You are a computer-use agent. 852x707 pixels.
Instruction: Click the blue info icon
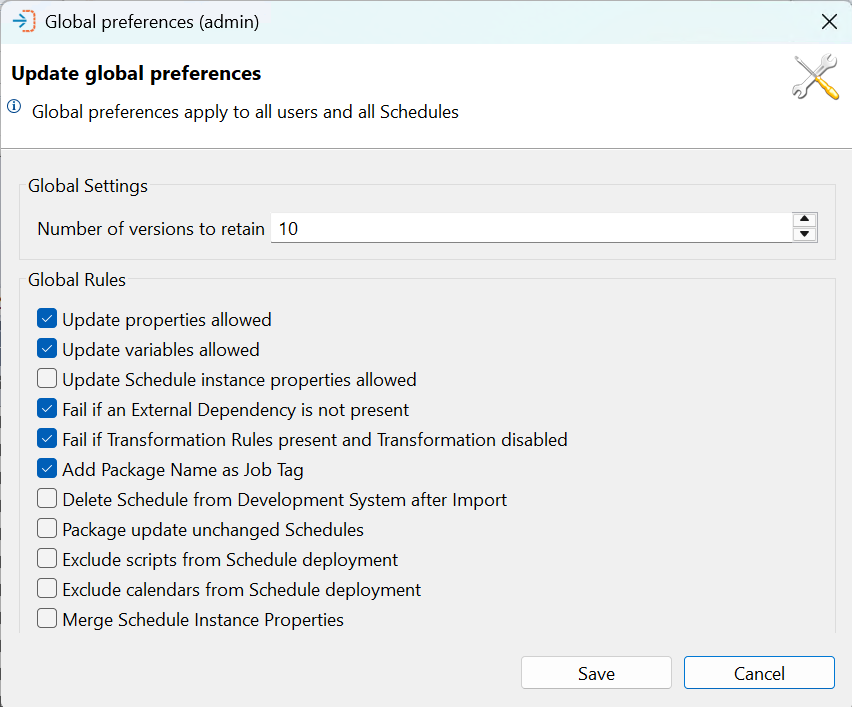(14, 106)
